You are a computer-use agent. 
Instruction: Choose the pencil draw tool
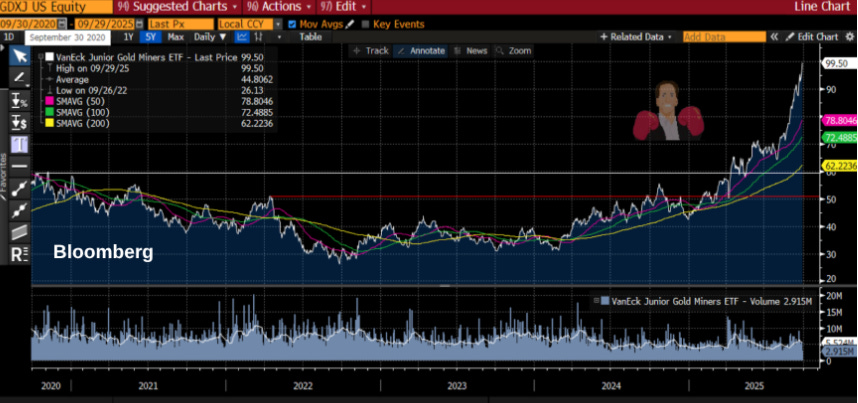coord(20,78)
